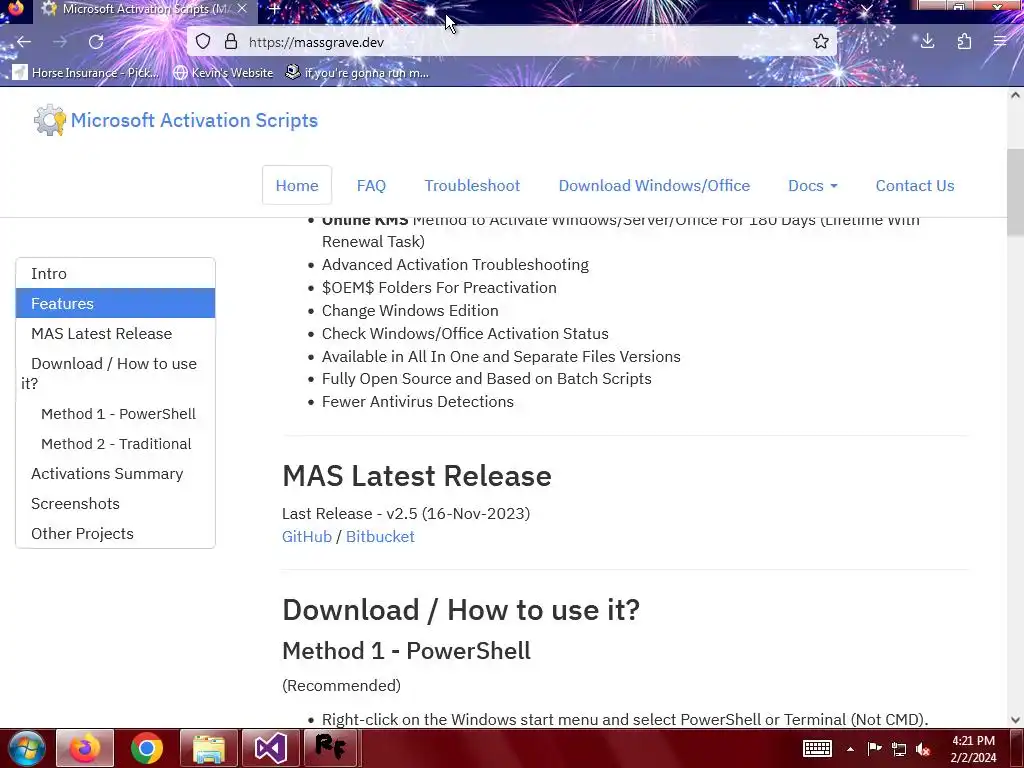Image resolution: width=1024 pixels, height=768 pixels.
Task: Click '$OEM$ Folders For Preactivation' list item
Action: (x=440, y=288)
